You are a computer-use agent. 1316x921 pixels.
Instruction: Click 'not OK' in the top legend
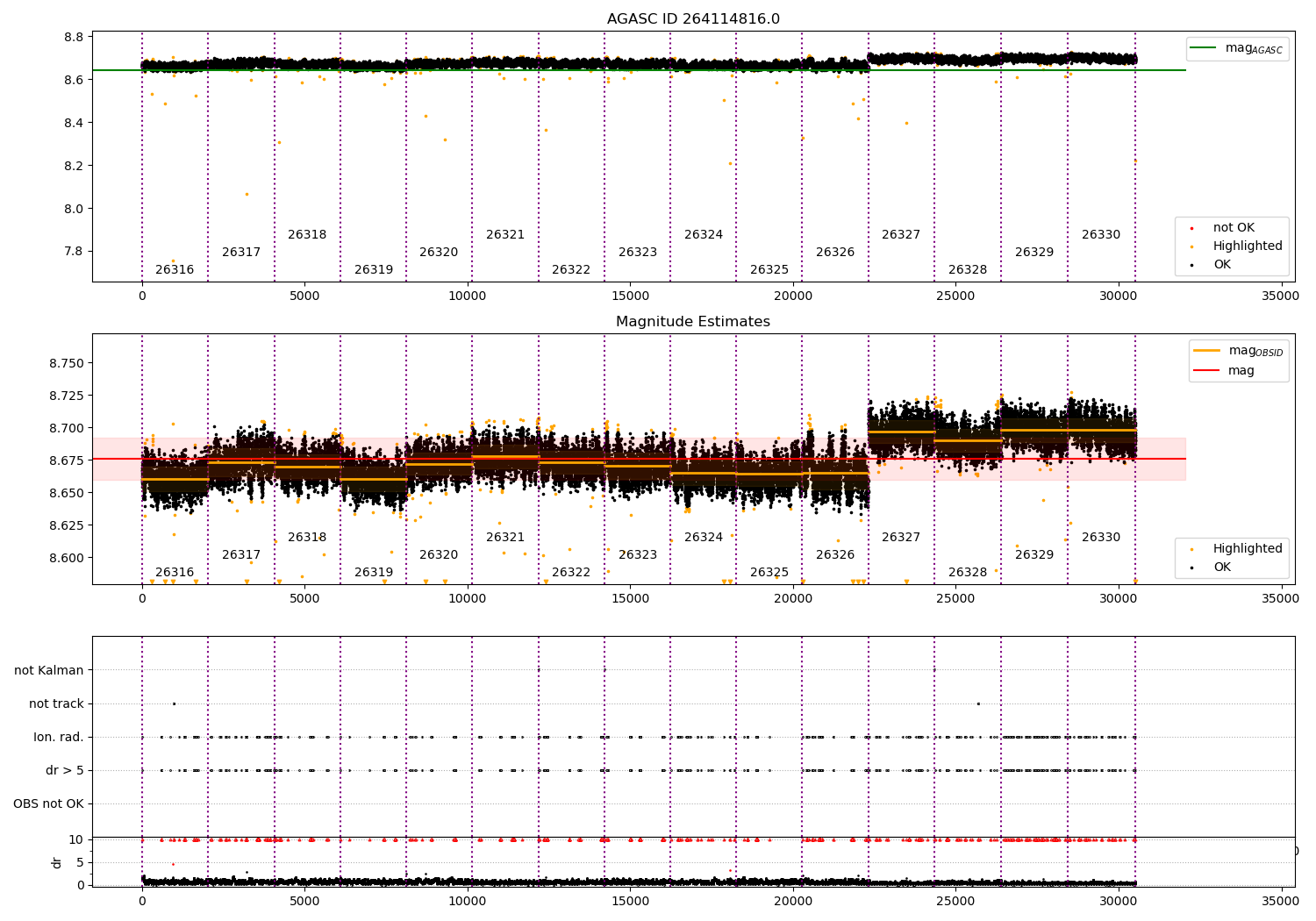(1234, 228)
